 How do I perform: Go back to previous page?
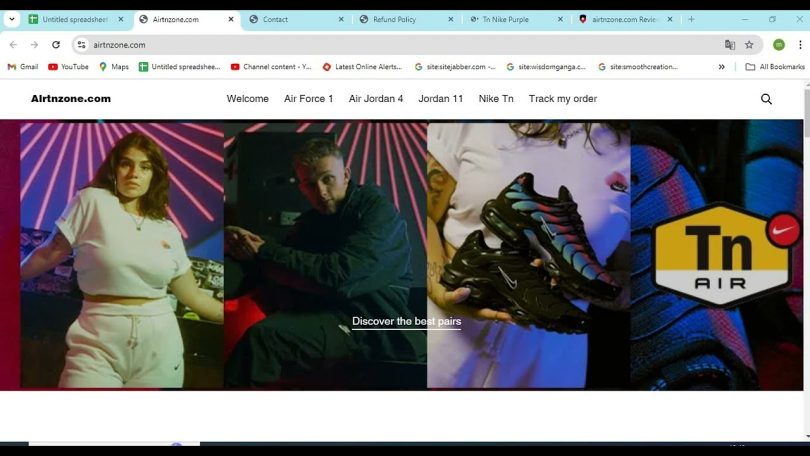click(13, 45)
